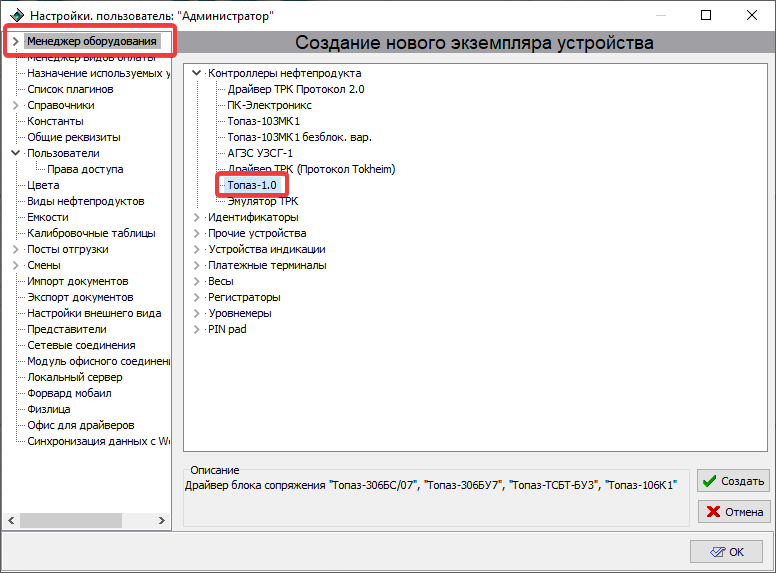
Task: Select the Топаз-1.0 device driver
Action: coord(252,185)
